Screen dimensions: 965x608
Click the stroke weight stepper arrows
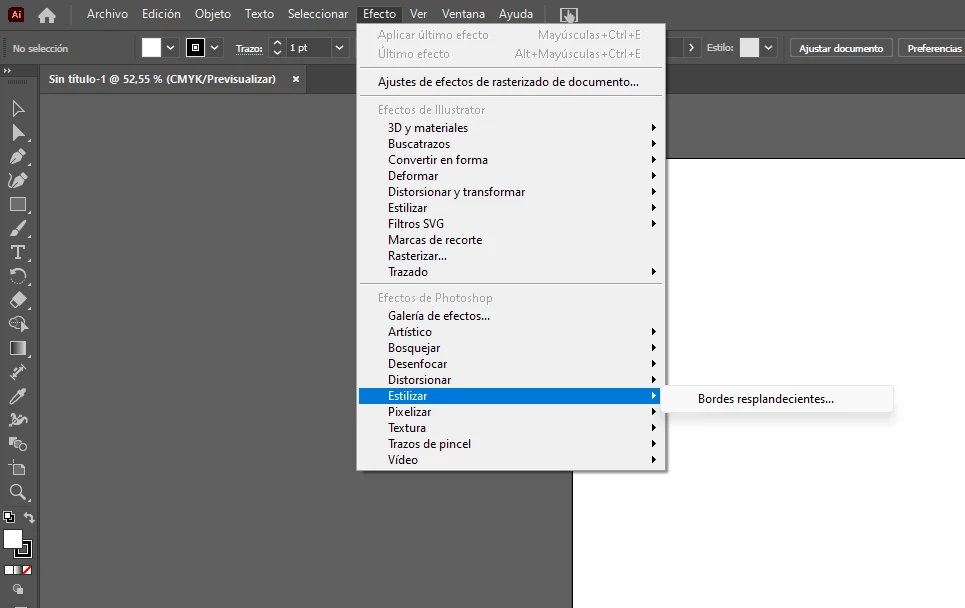tap(277, 47)
